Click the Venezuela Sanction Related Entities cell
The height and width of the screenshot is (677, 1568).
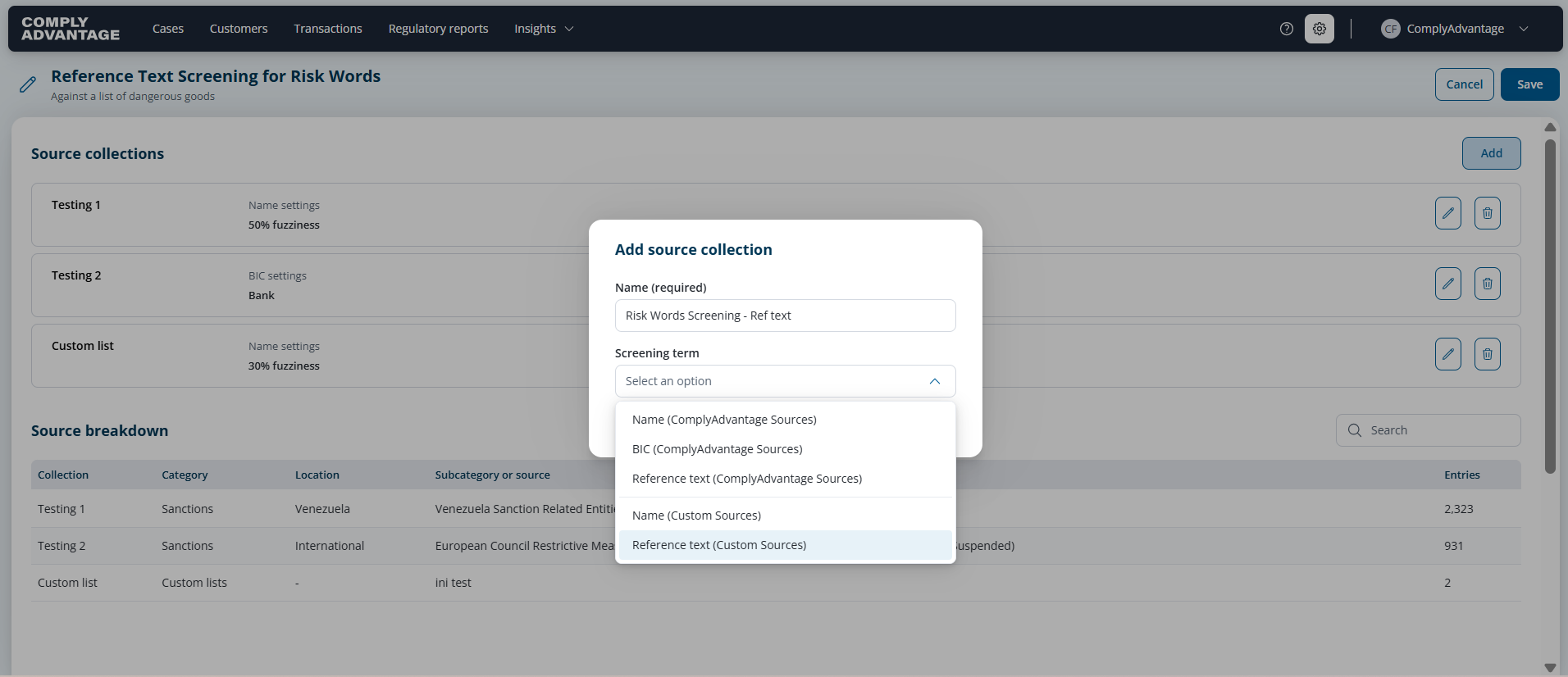click(x=525, y=509)
